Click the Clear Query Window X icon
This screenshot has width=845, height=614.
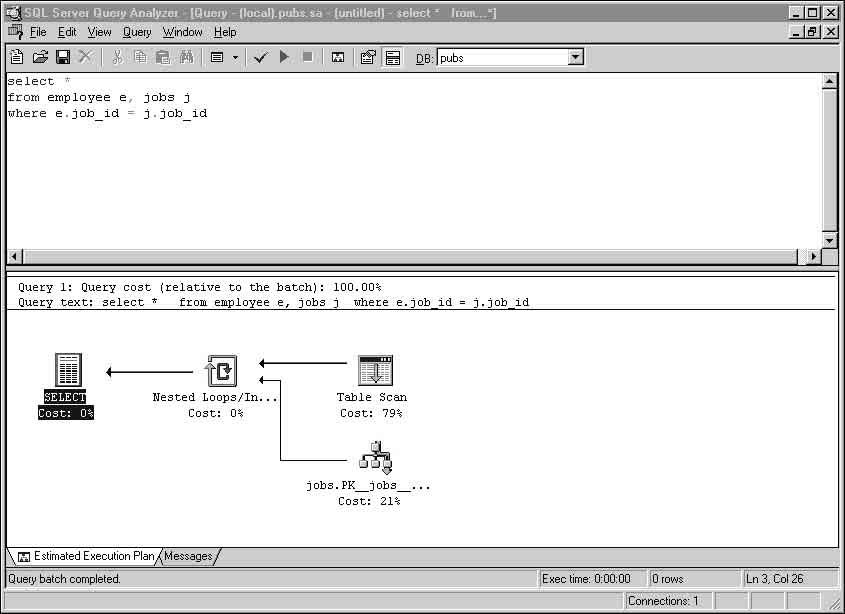pyautogui.click(x=85, y=57)
